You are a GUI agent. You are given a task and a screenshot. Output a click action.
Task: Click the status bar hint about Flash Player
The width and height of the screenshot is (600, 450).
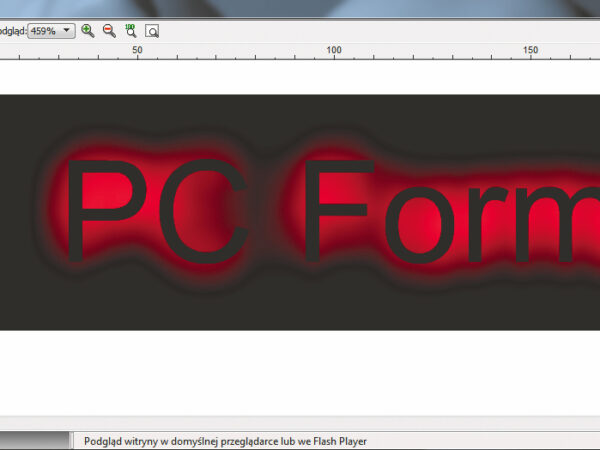coord(225,441)
